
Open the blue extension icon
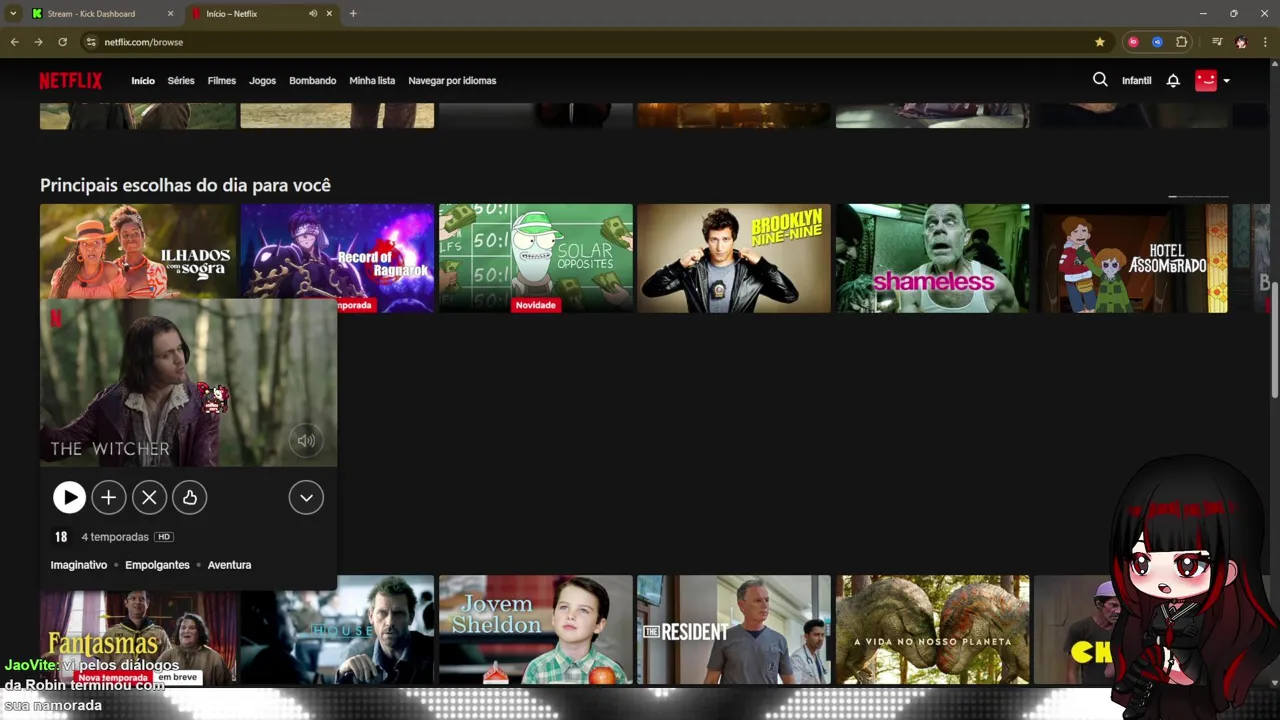coord(1157,42)
